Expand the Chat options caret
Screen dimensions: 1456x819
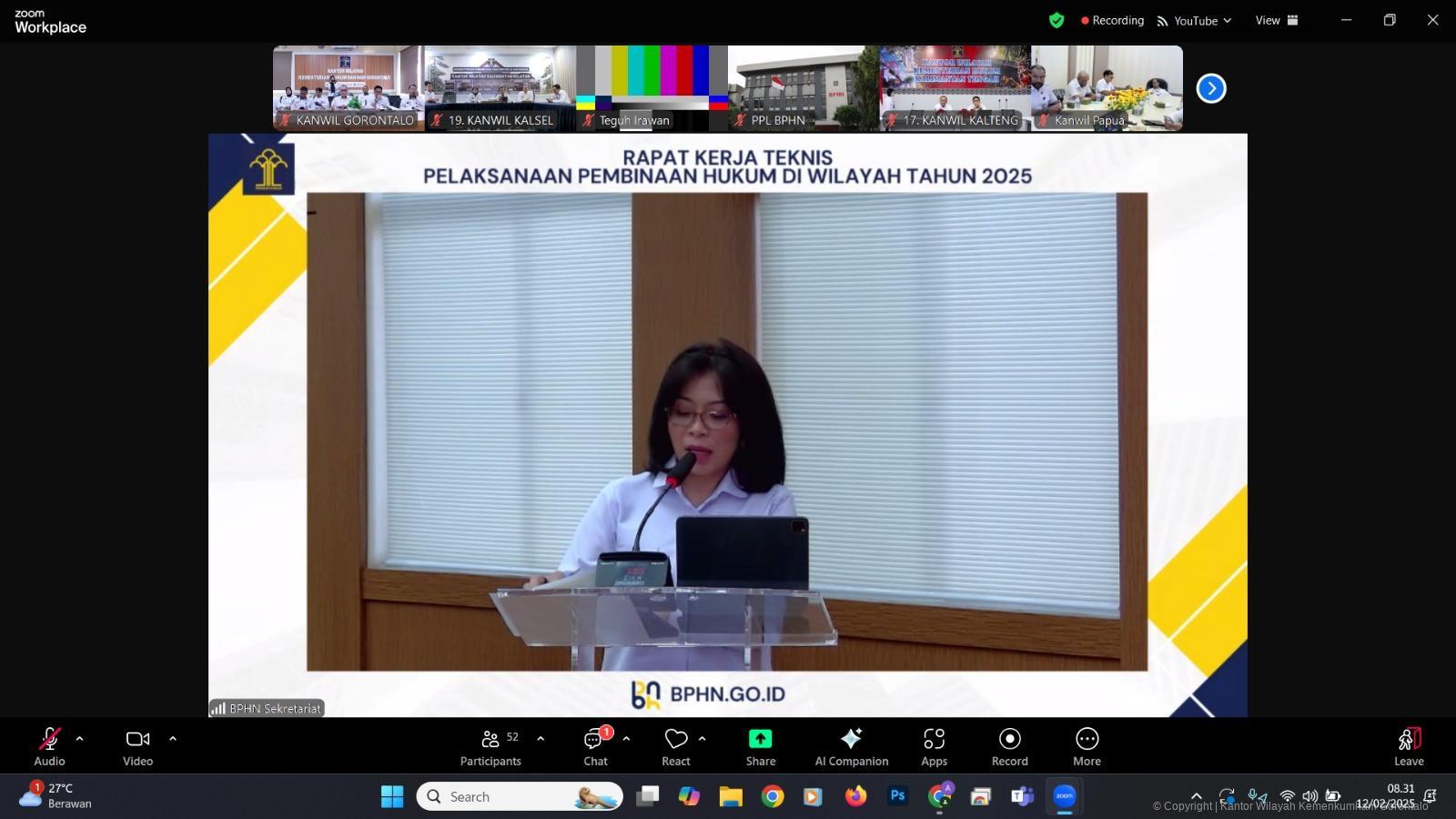coord(626,739)
